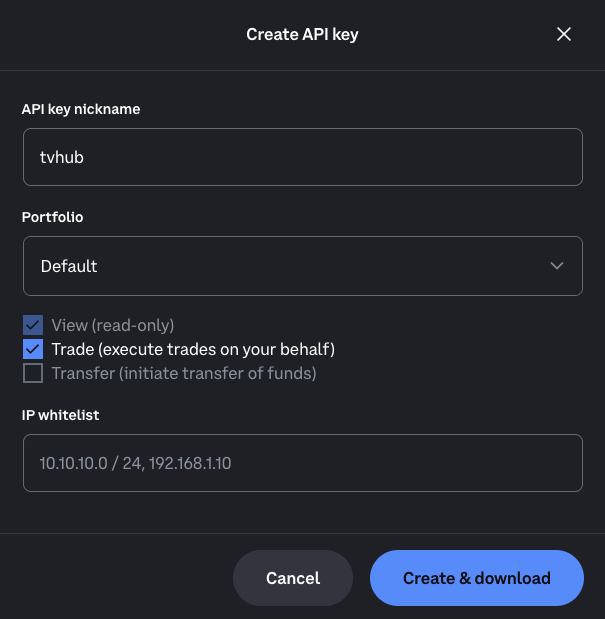Place cursor on the tvhub nickname text
Viewport: 605px width, 619px height.
[62, 157]
